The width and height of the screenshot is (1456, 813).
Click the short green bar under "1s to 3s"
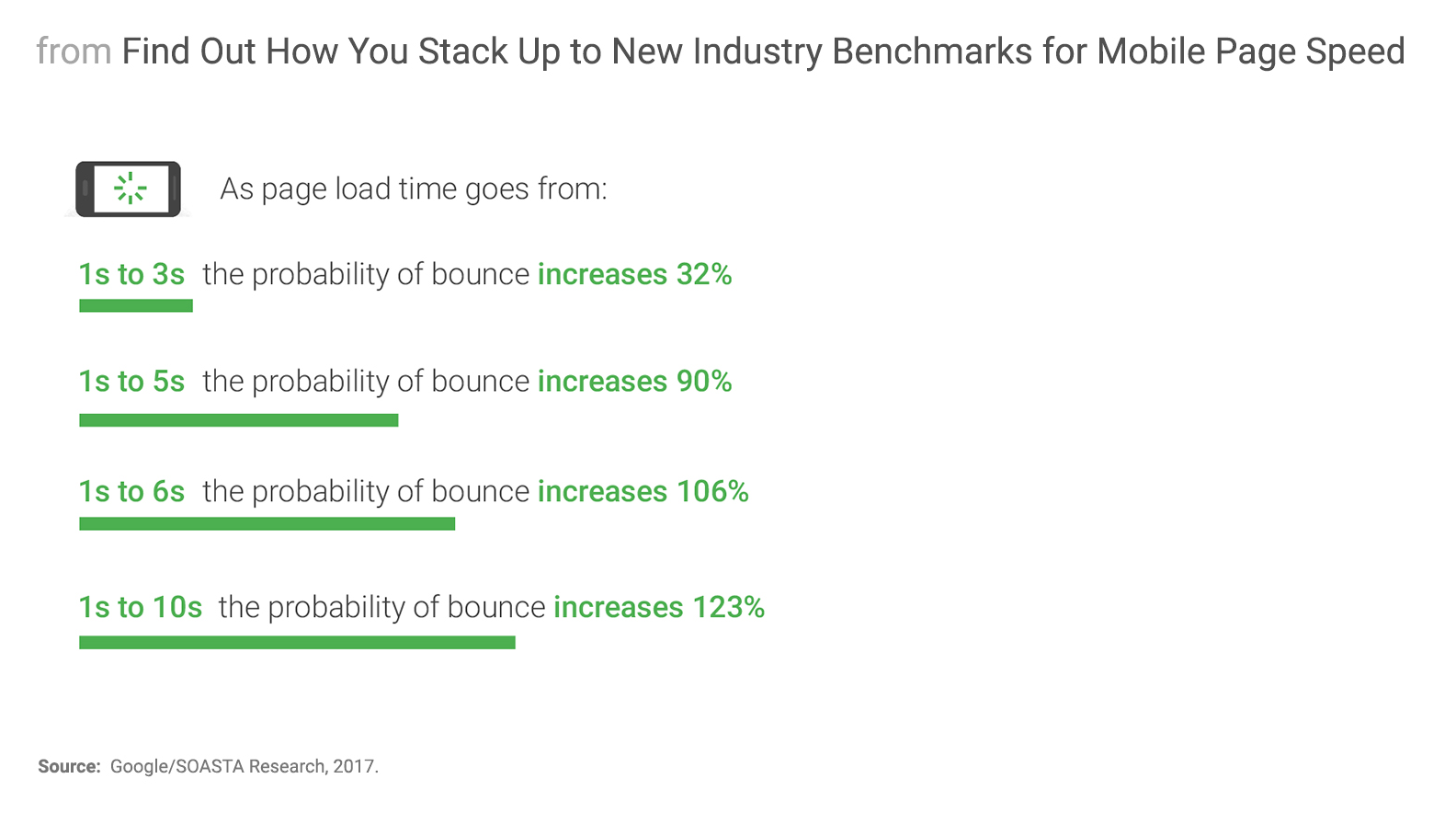(x=136, y=305)
